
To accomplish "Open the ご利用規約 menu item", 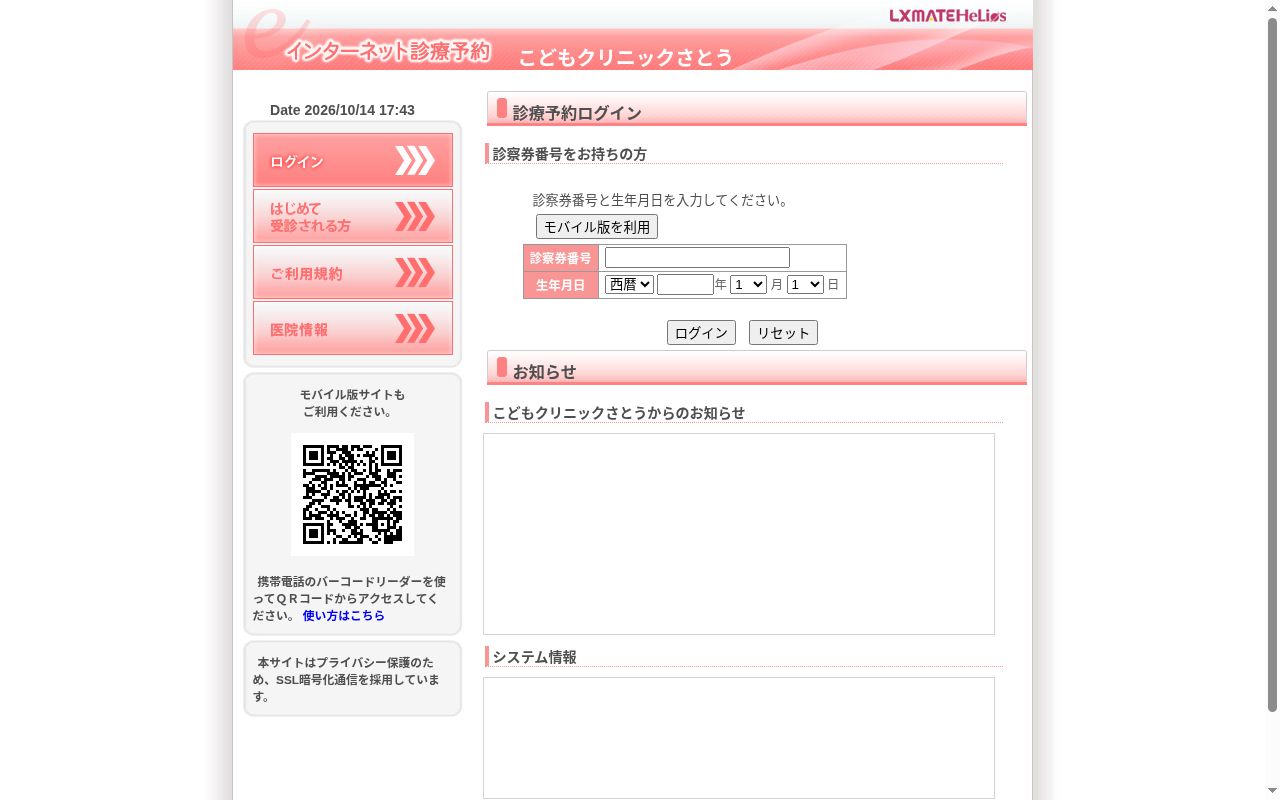I will tap(353, 272).
